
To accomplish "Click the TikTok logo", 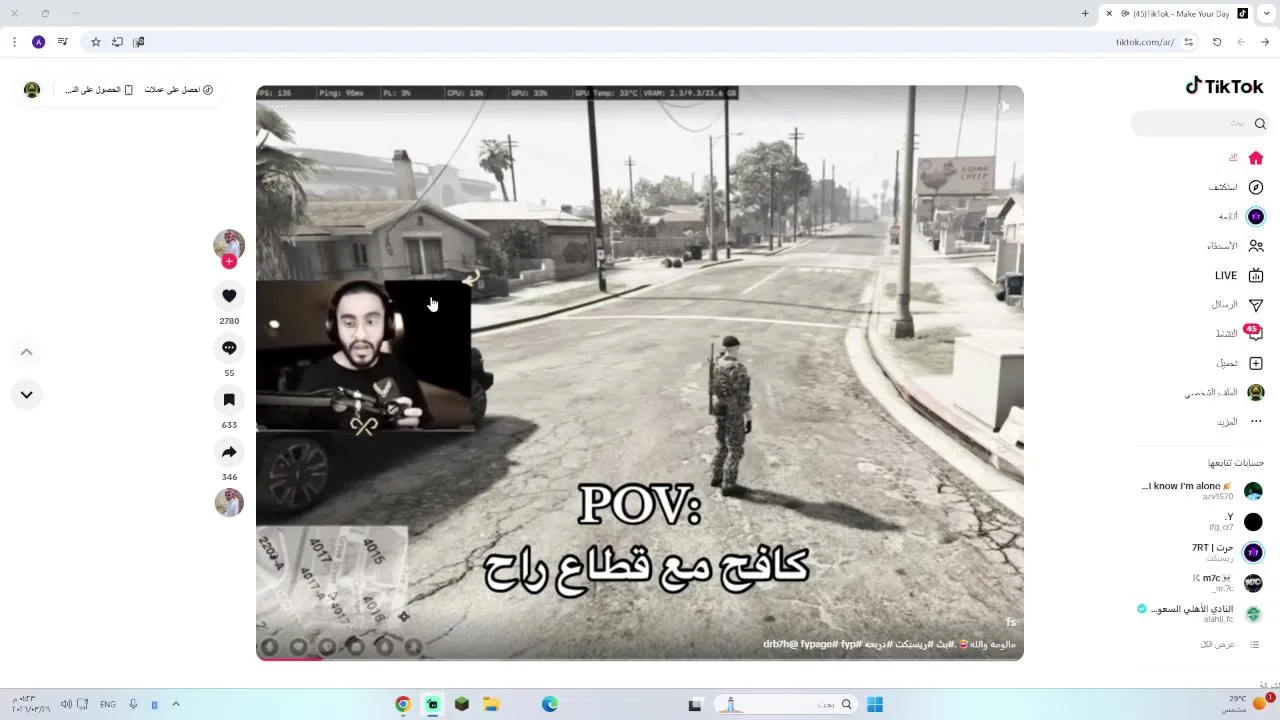I will (x=1224, y=87).
